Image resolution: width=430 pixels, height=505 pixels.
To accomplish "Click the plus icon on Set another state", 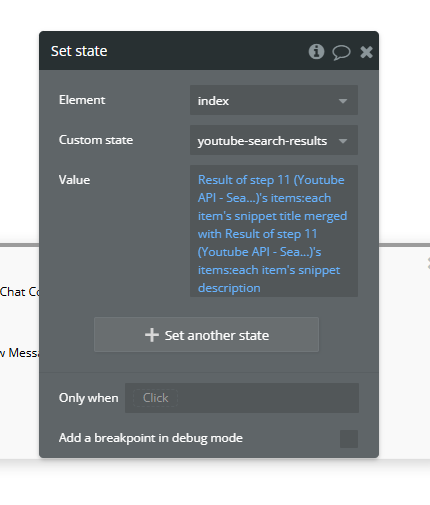I will click(x=152, y=335).
